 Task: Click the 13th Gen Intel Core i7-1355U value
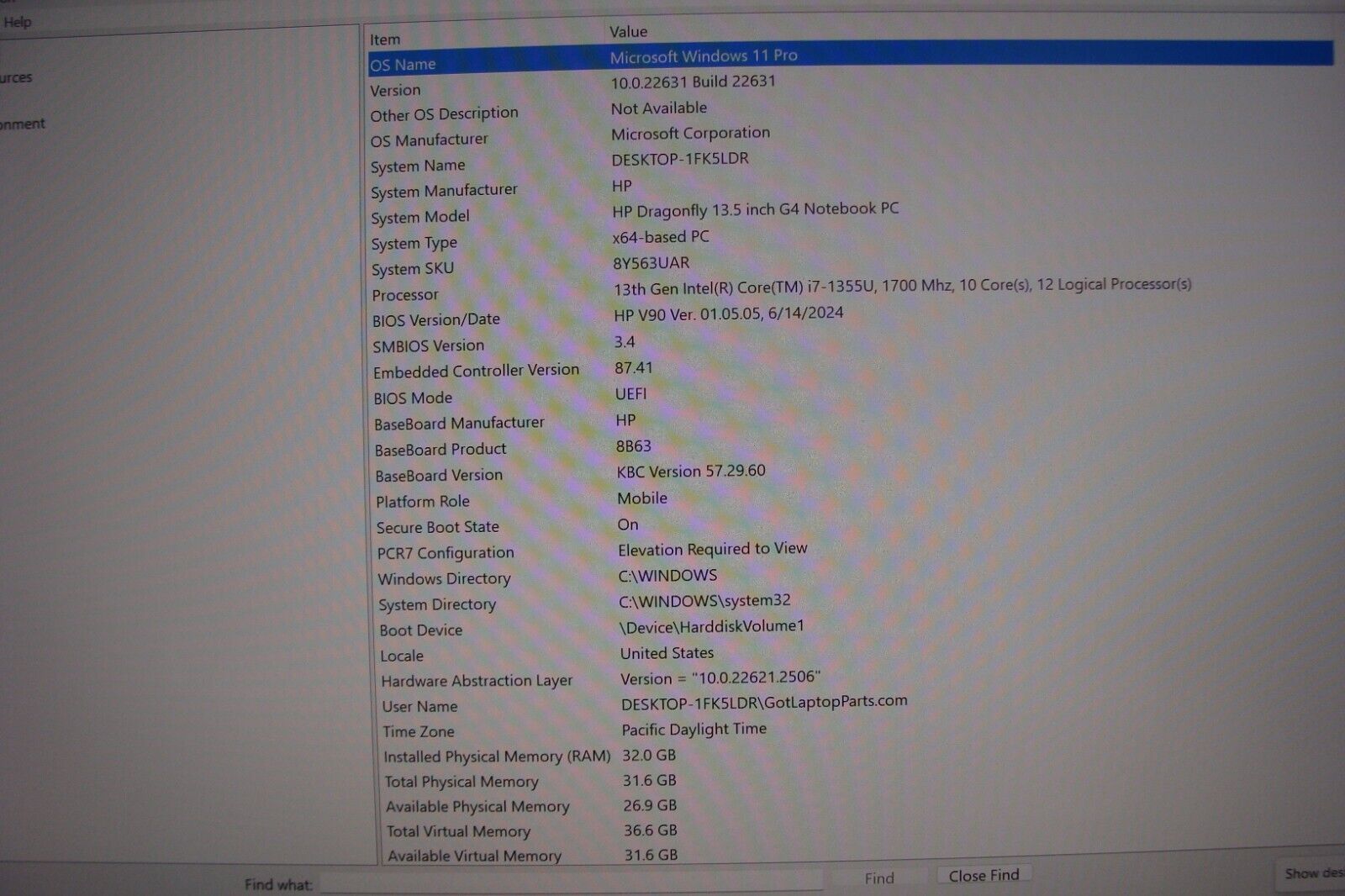point(902,287)
